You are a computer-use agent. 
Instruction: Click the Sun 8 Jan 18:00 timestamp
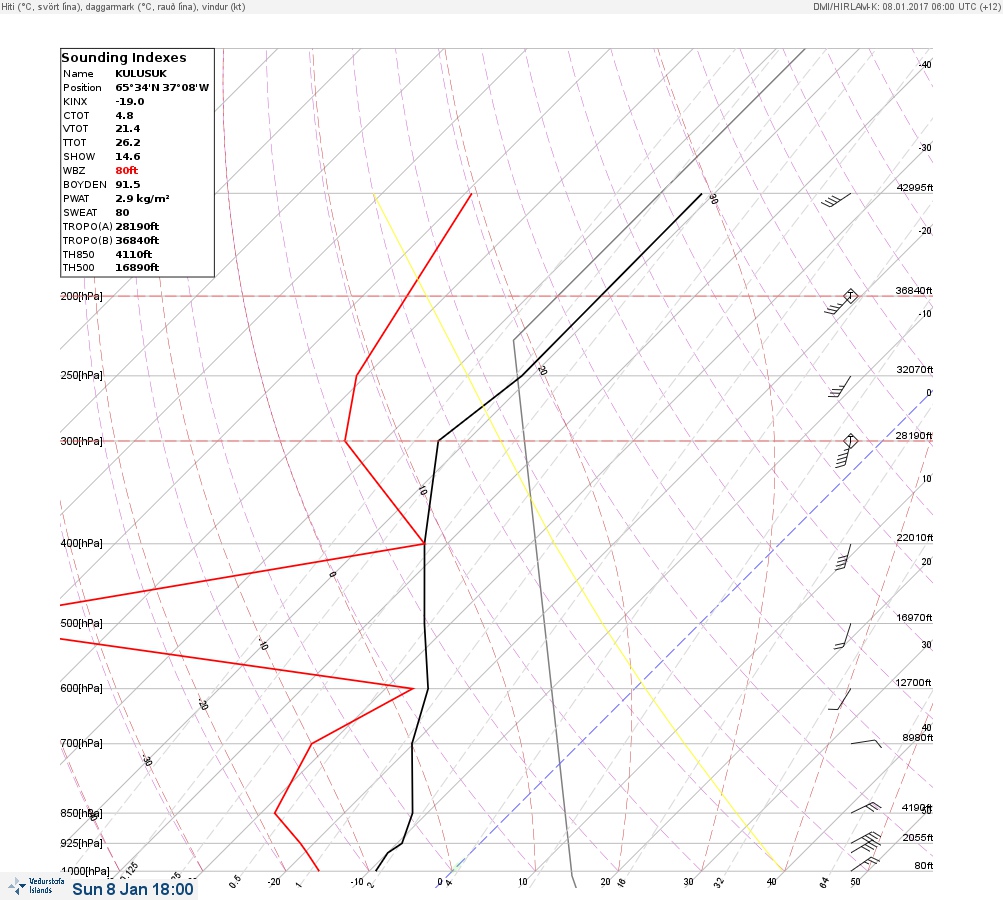click(x=133, y=889)
